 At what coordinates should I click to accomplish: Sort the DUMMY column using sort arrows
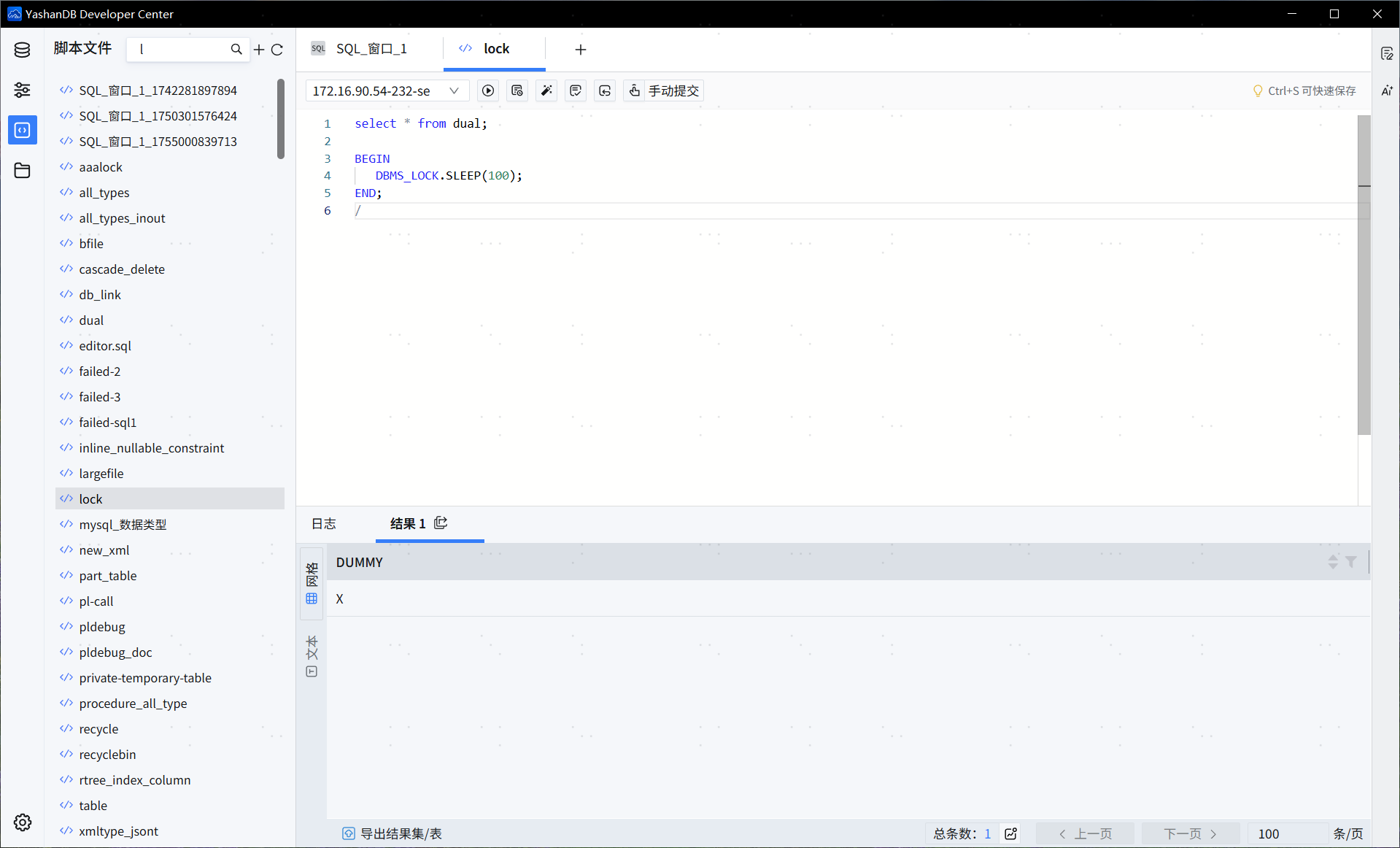click(x=1333, y=562)
